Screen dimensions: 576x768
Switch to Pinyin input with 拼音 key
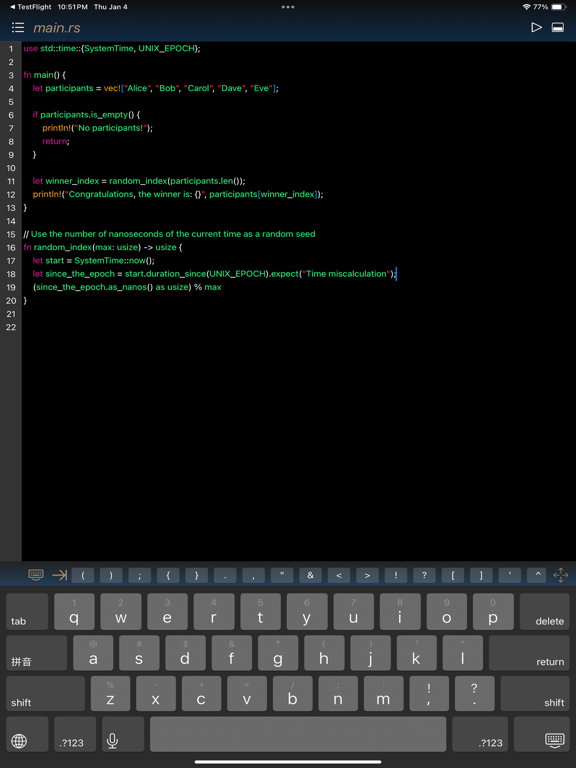click(x=36, y=653)
